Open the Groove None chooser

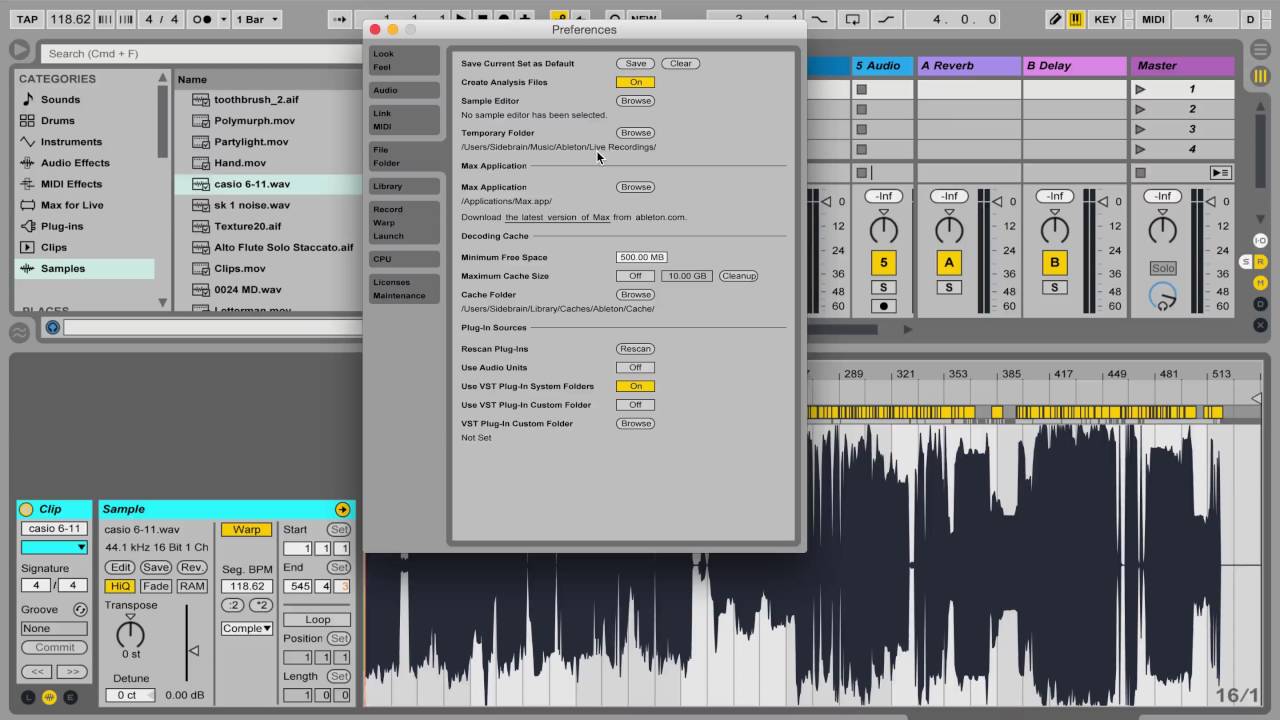[55, 628]
